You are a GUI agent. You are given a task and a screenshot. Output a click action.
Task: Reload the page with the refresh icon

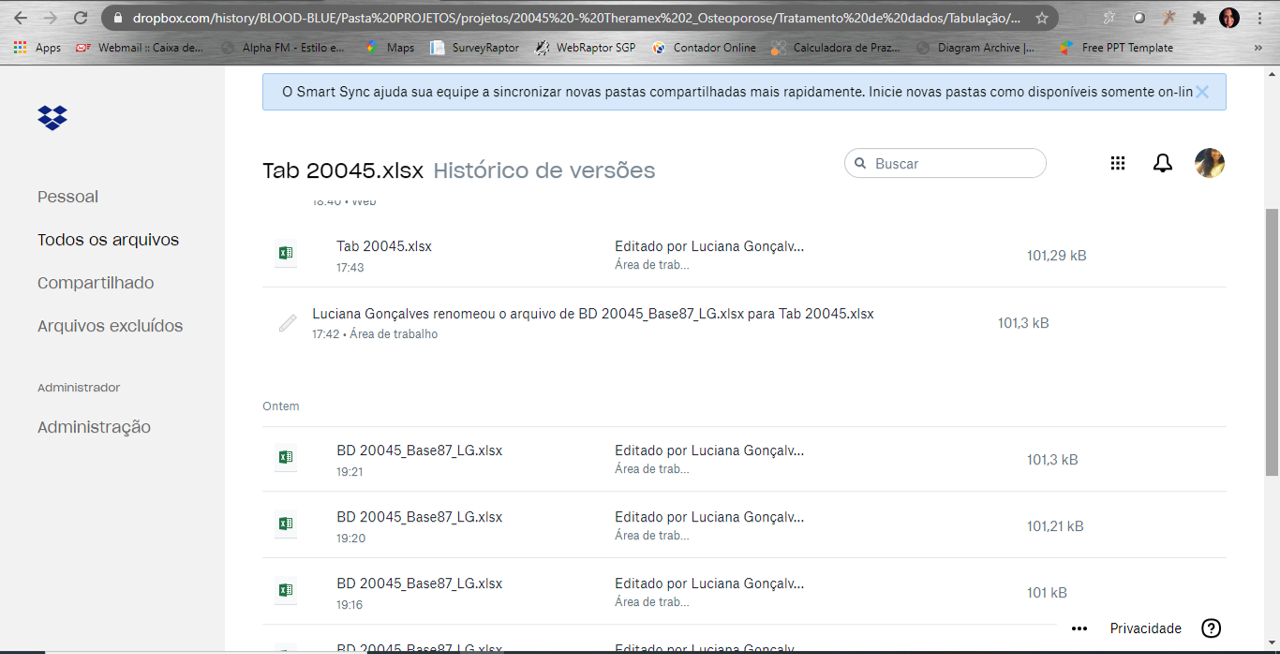pos(81,17)
